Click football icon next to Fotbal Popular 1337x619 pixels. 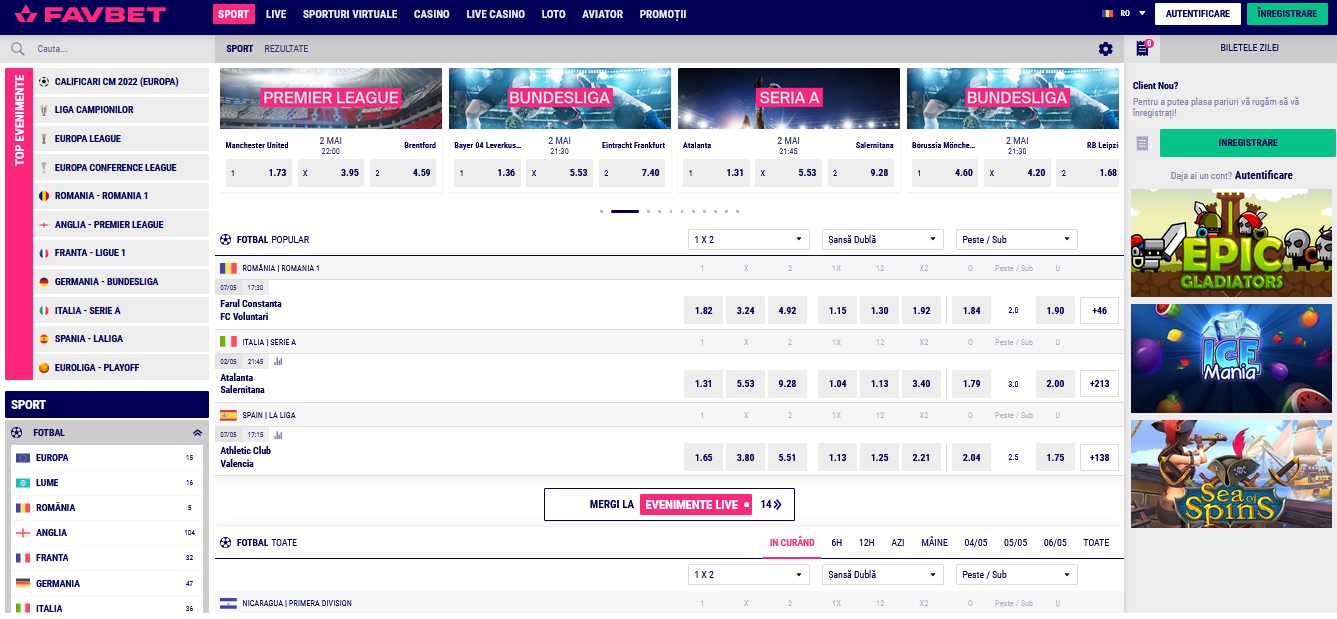point(226,240)
